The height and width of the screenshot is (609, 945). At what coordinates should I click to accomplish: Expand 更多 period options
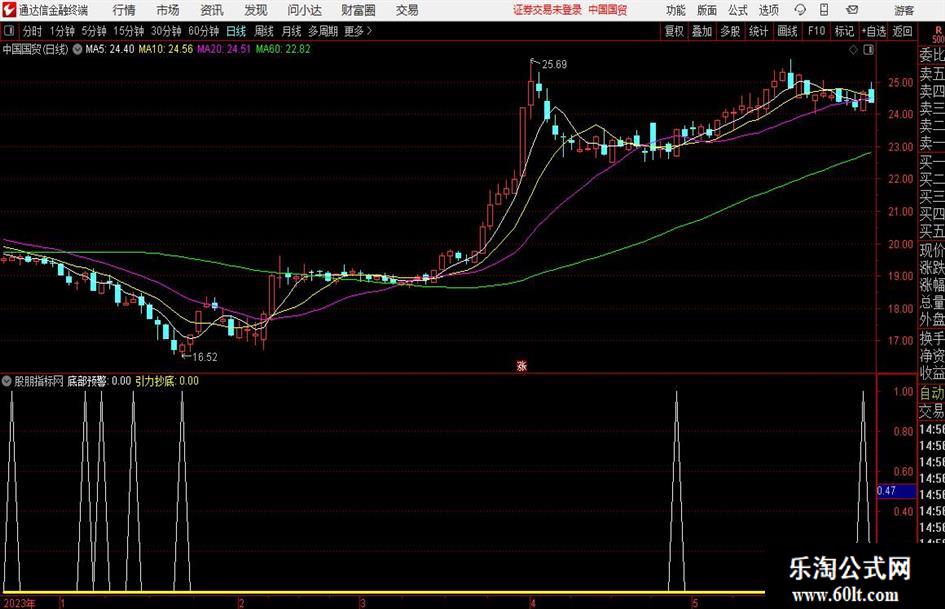tap(358, 31)
